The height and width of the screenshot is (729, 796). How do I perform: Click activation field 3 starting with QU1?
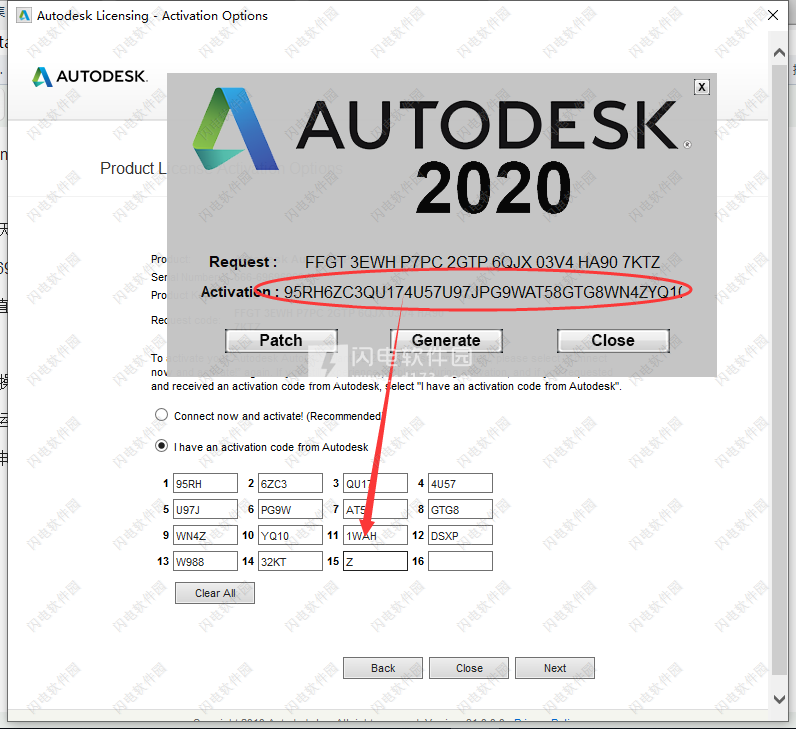tap(375, 483)
